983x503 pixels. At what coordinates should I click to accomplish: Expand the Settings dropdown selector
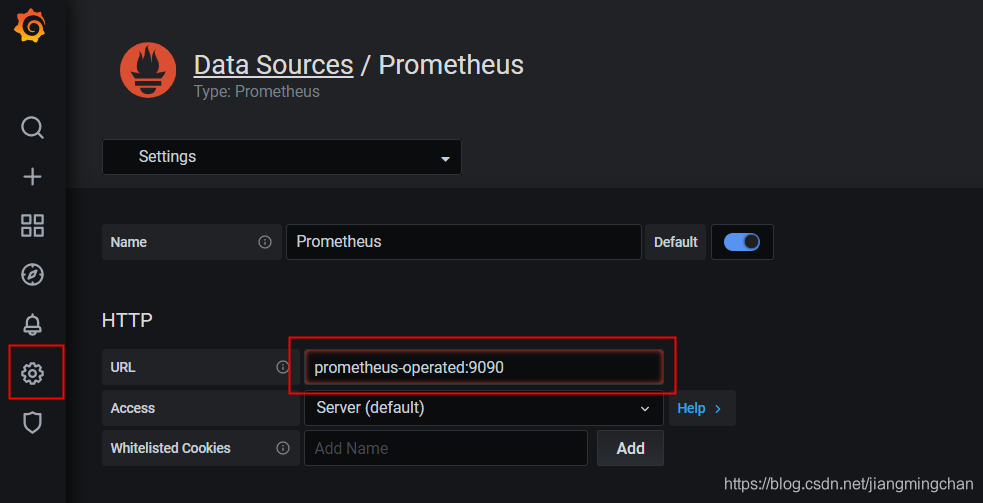[x=281, y=157]
